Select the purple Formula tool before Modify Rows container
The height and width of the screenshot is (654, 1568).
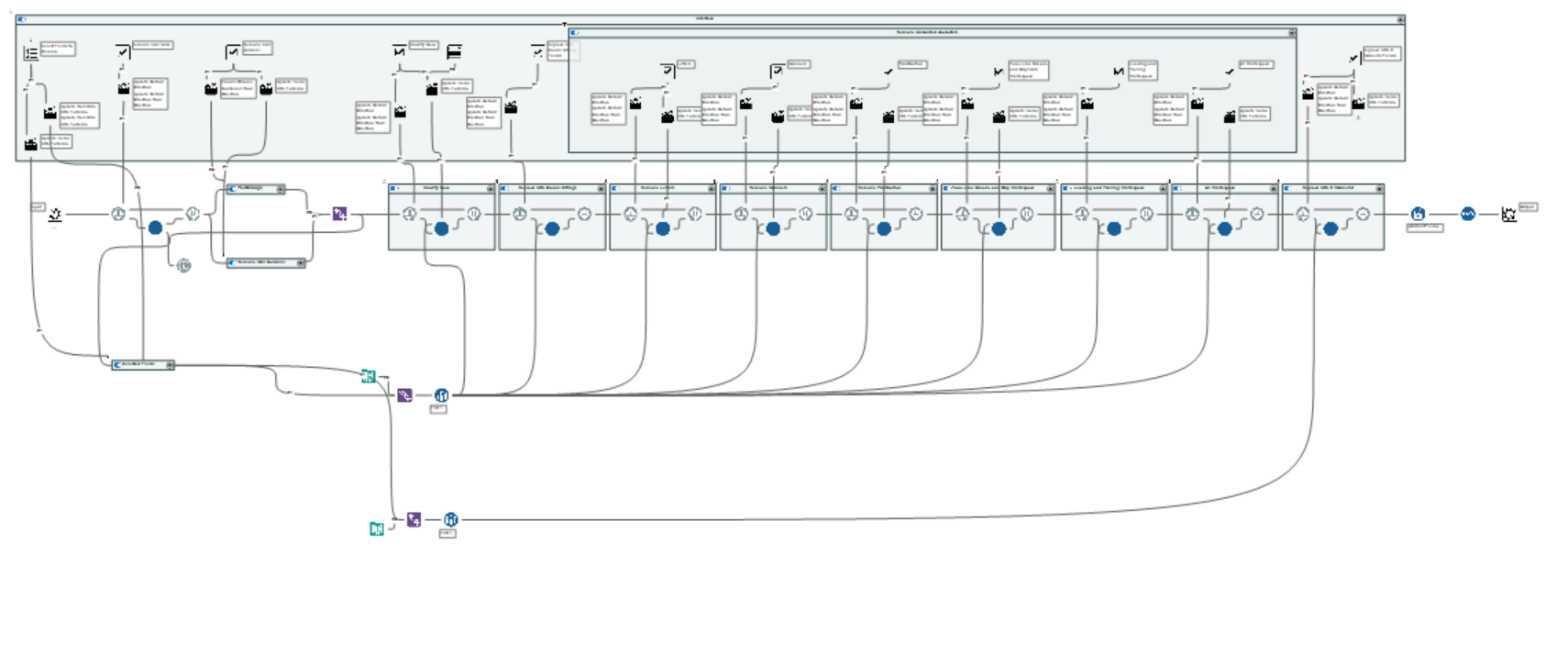[x=339, y=214]
